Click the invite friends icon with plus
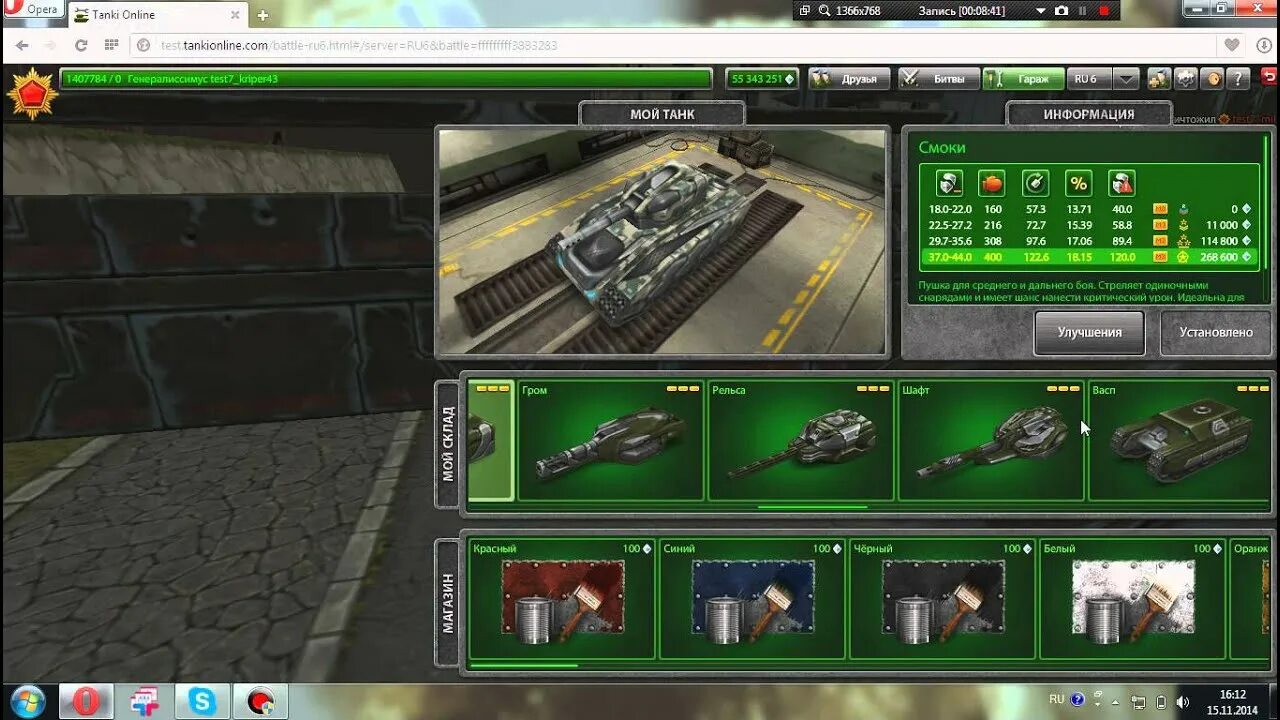Image resolution: width=1280 pixels, height=720 pixels. [1159, 79]
